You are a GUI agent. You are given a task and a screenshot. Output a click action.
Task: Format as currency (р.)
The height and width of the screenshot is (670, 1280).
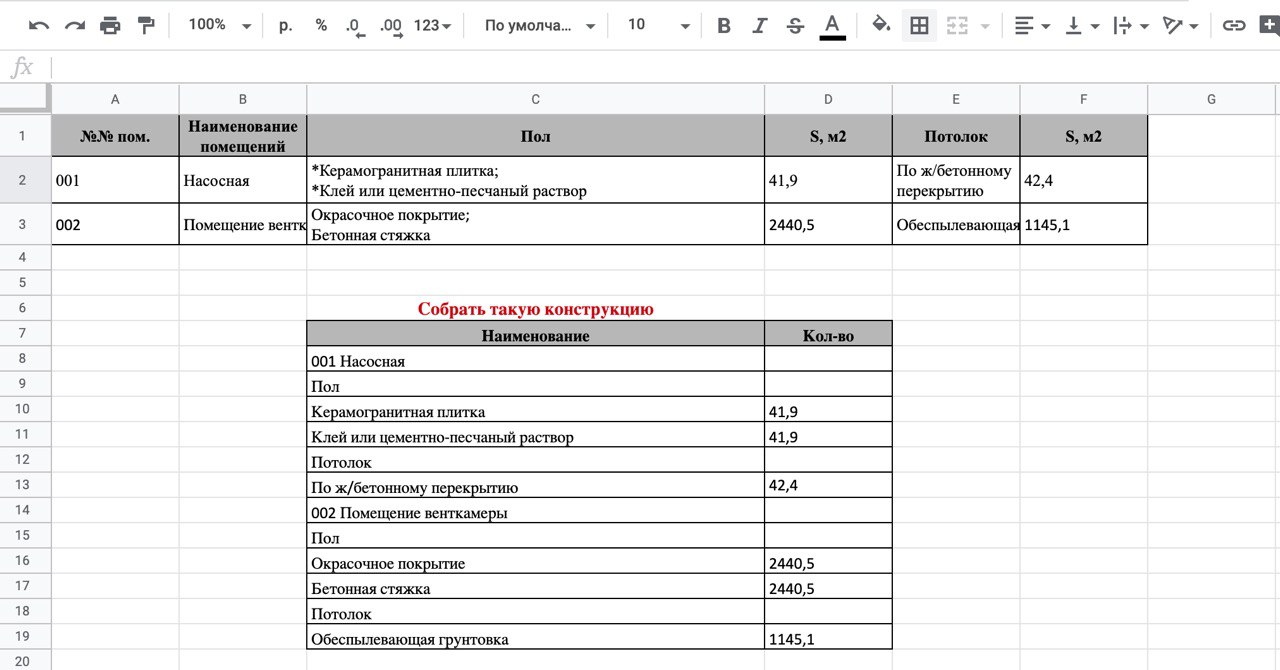(286, 25)
